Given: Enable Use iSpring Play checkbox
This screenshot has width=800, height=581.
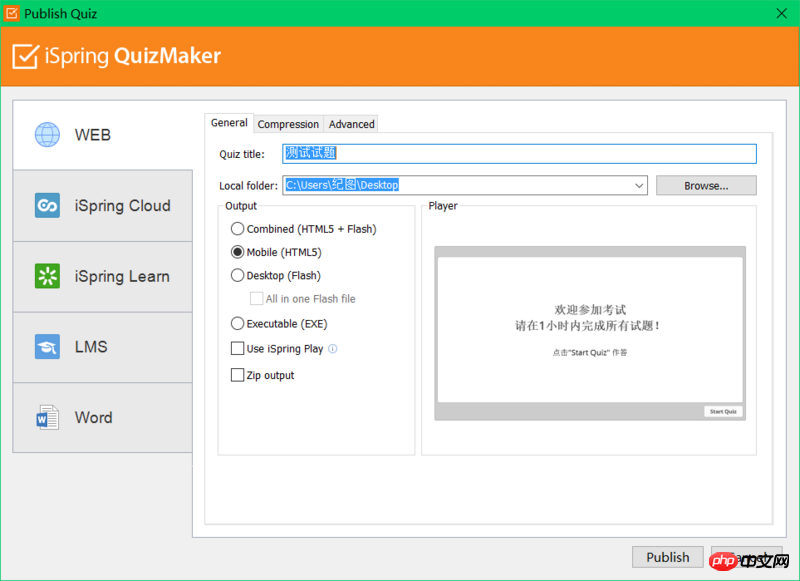Looking at the screenshot, I should (237, 348).
